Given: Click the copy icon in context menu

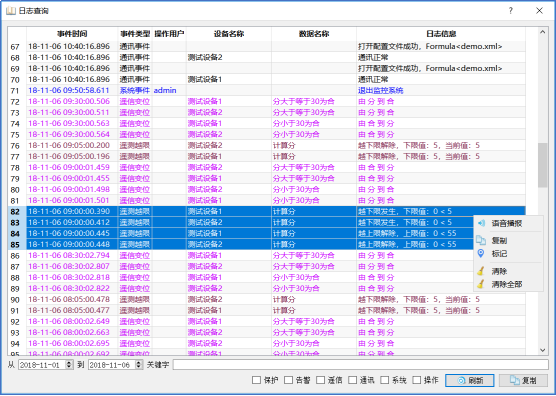Looking at the screenshot, I should coord(481,240).
